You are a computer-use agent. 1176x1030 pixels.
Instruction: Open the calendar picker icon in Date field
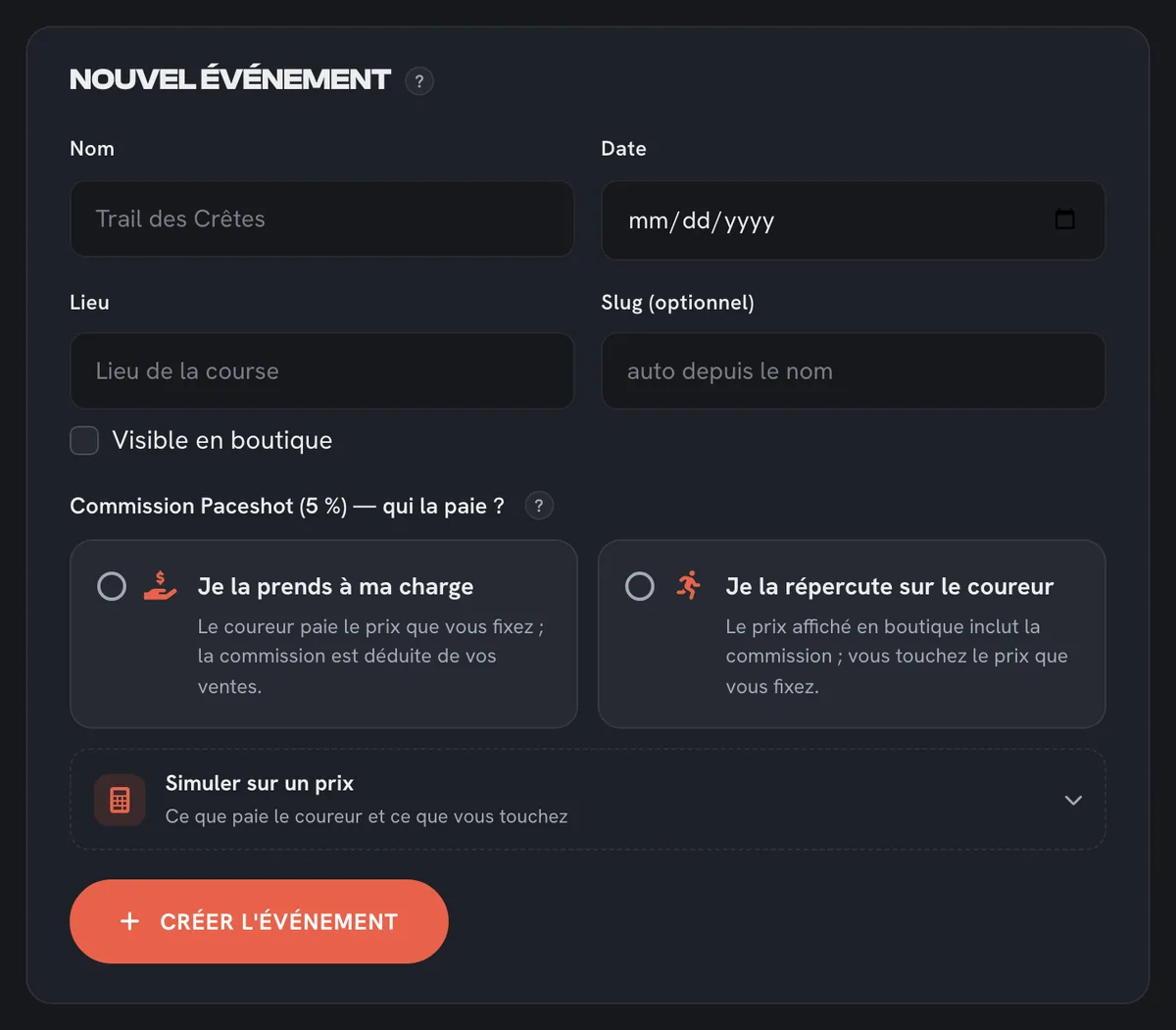point(1064,219)
